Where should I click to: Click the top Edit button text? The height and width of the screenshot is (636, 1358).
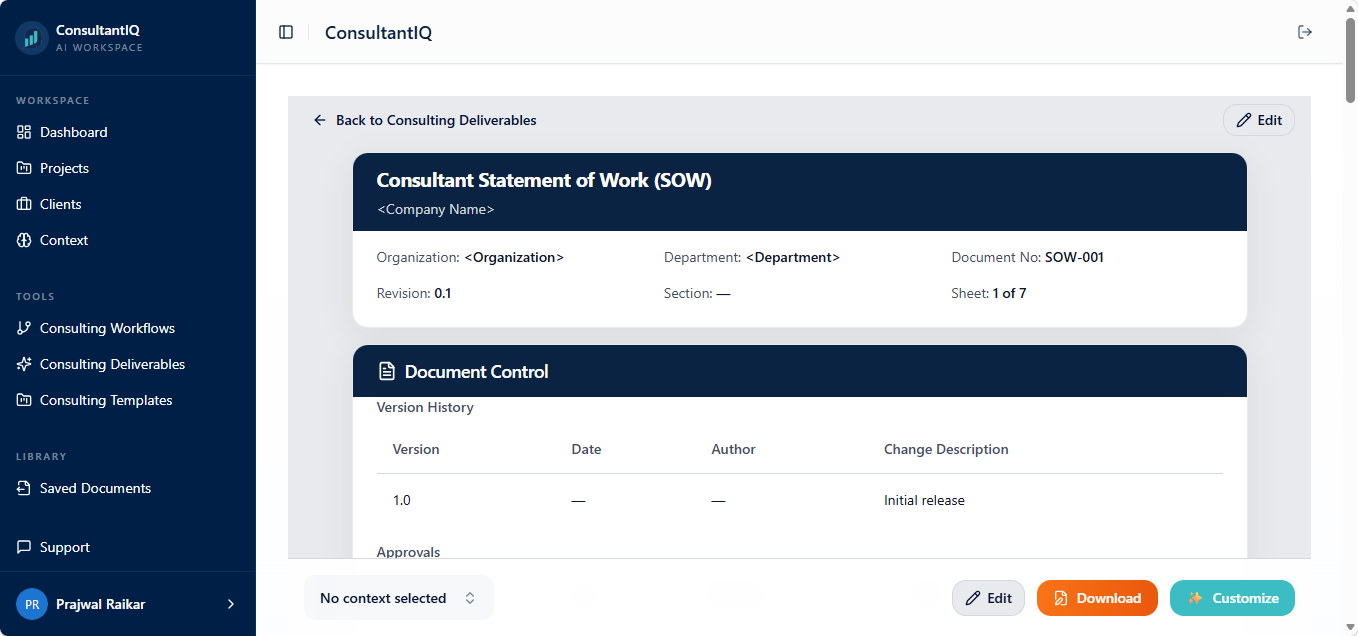tap(1270, 120)
